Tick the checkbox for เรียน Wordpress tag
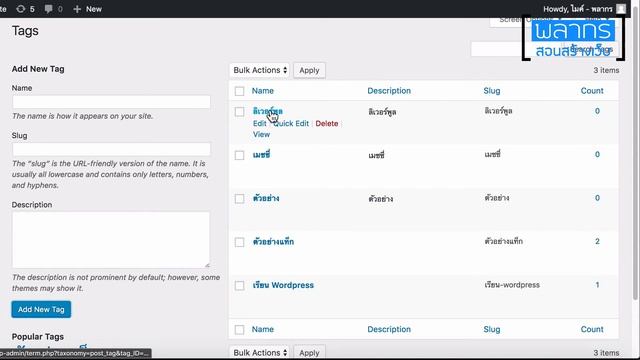The height and width of the screenshot is (360, 640). pos(240,286)
